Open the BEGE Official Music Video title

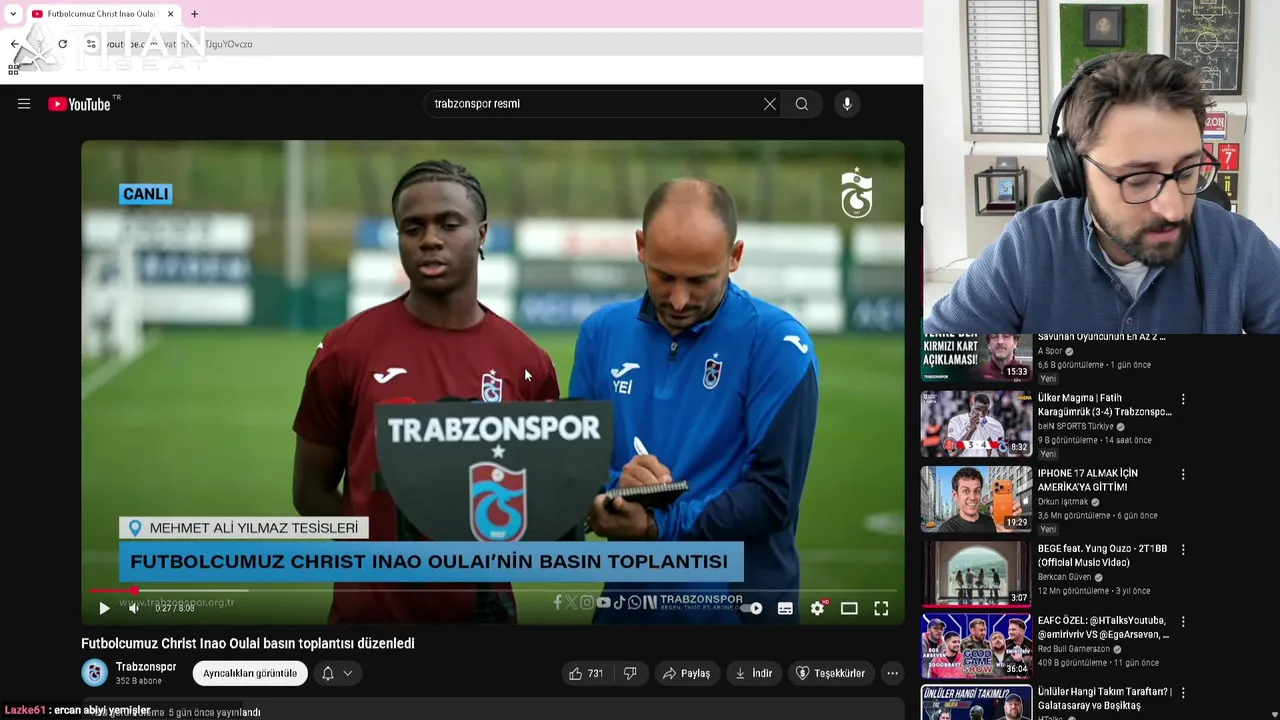[1102, 556]
